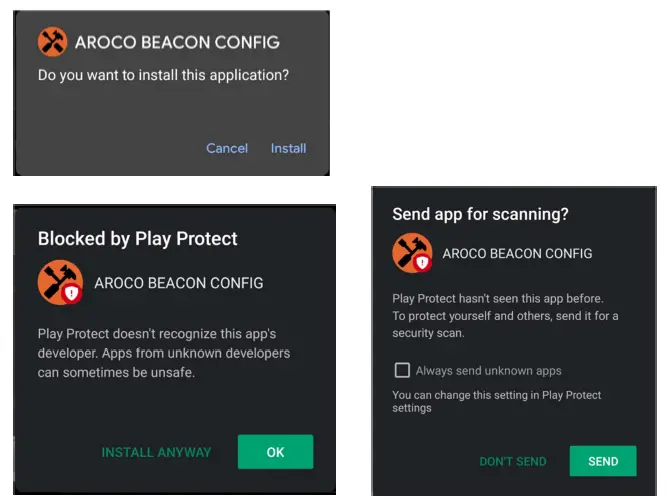Select DON'T SEND in scanning dialog

[x=513, y=461]
